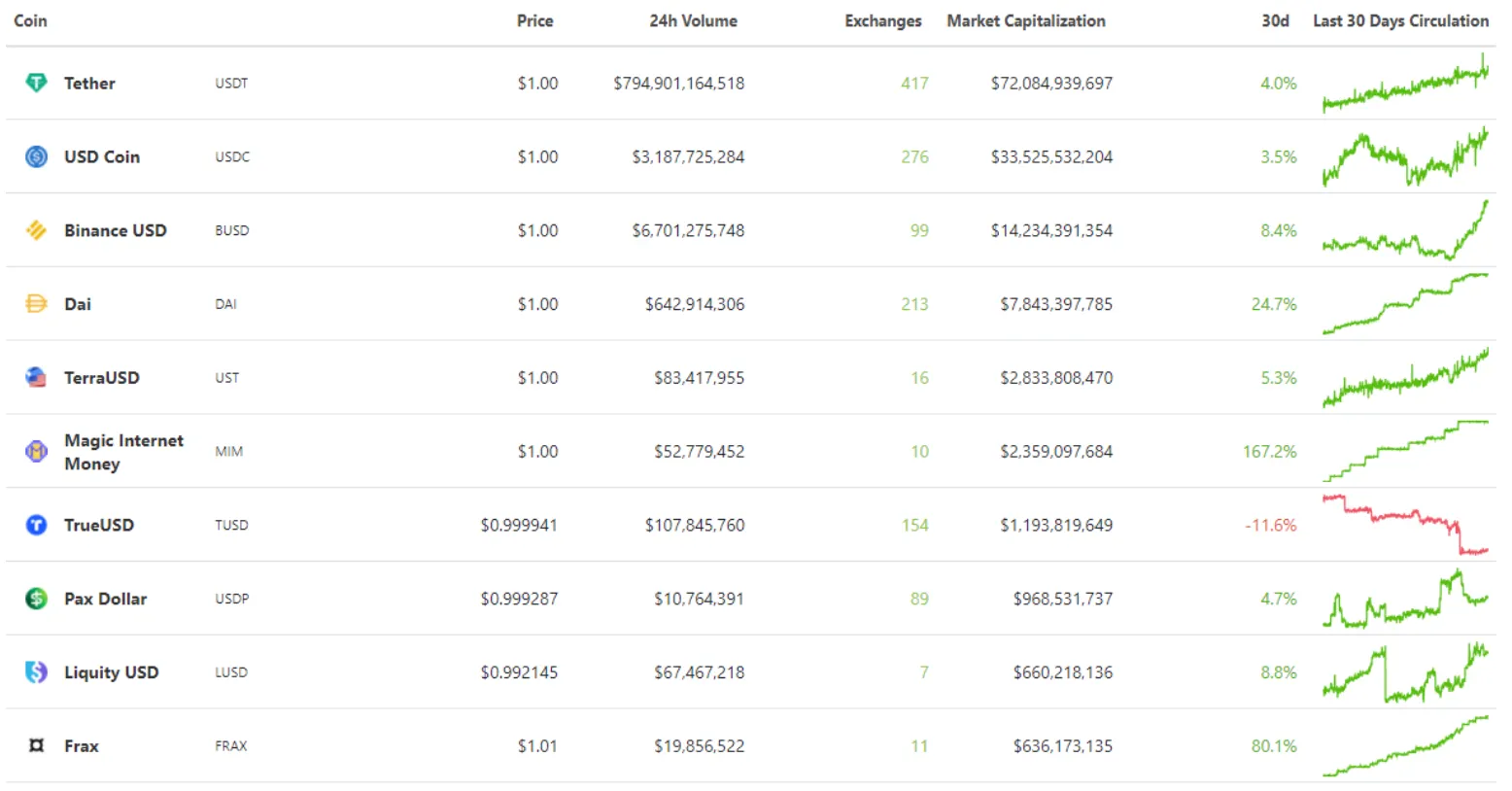This screenshot has width=1512, height=791.
Task: Click the Coin column header
Action: (30, 20)
